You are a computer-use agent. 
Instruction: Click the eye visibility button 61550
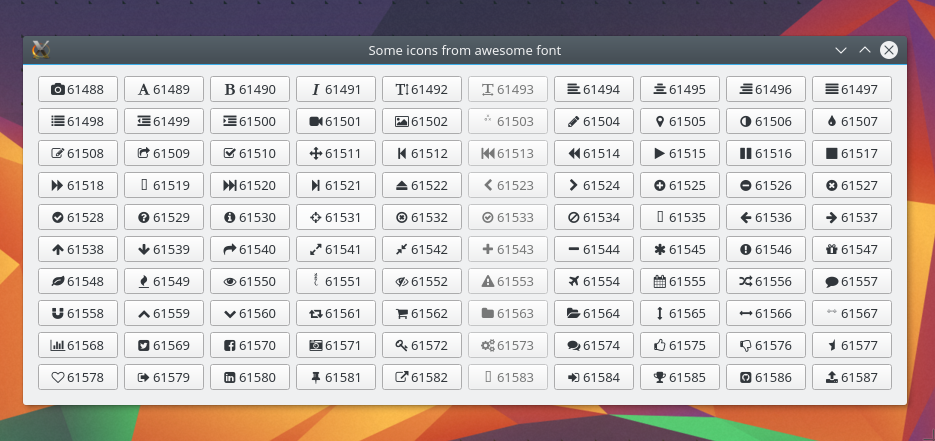tap(250, 282)
